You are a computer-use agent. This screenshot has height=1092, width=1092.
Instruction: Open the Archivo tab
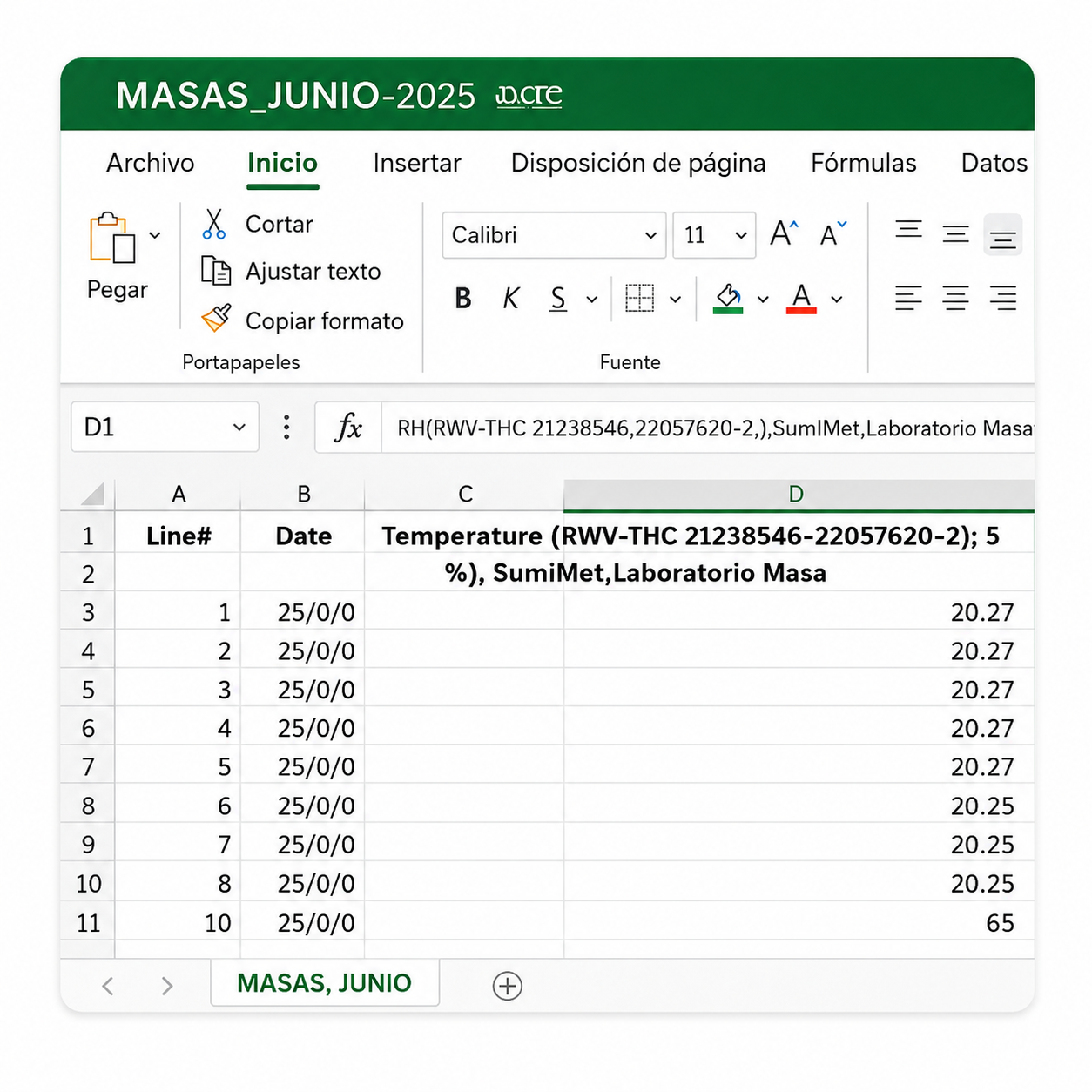point(151,163)
